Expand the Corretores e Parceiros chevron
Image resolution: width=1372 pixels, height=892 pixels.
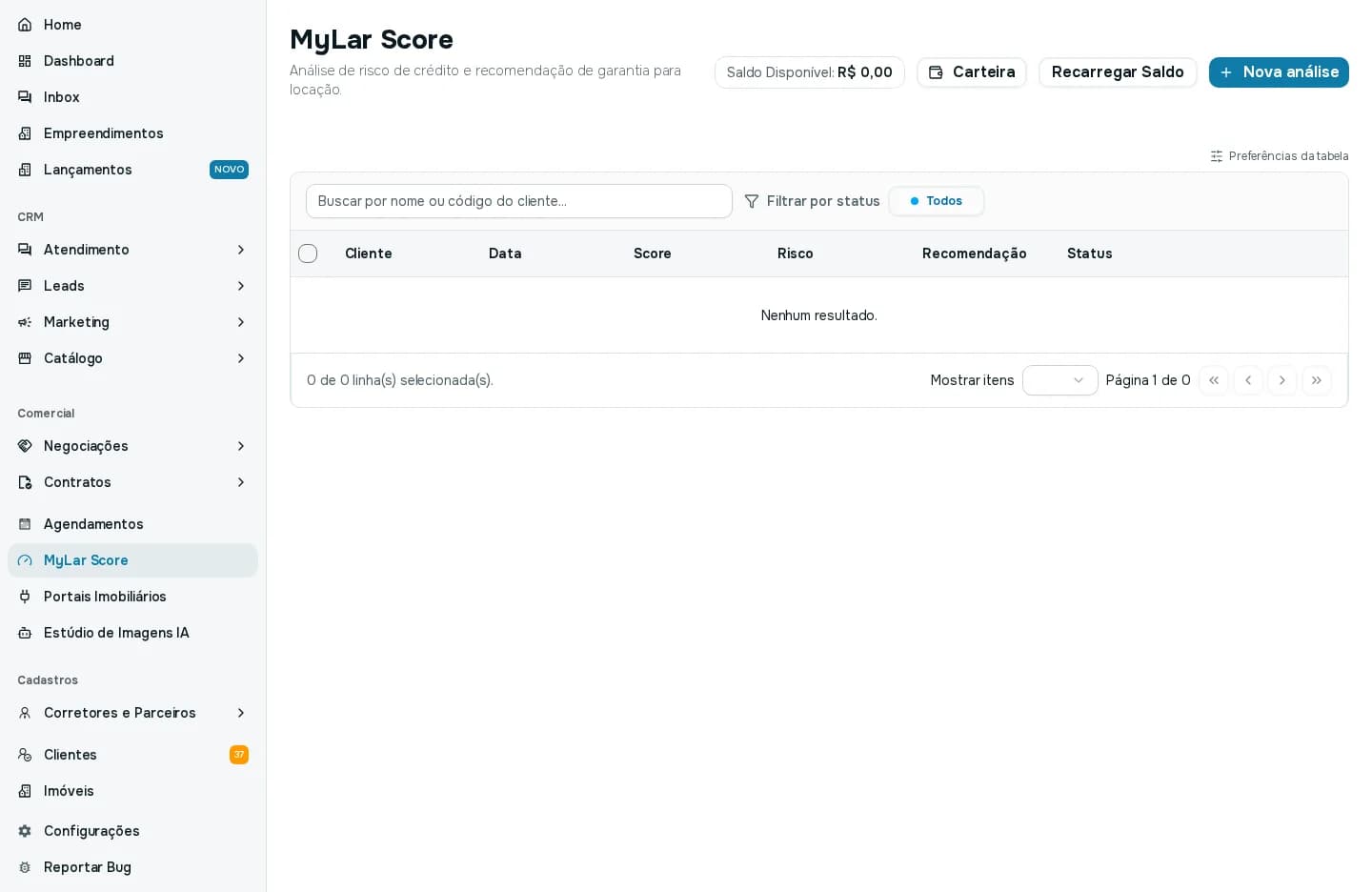pos(241,713)
